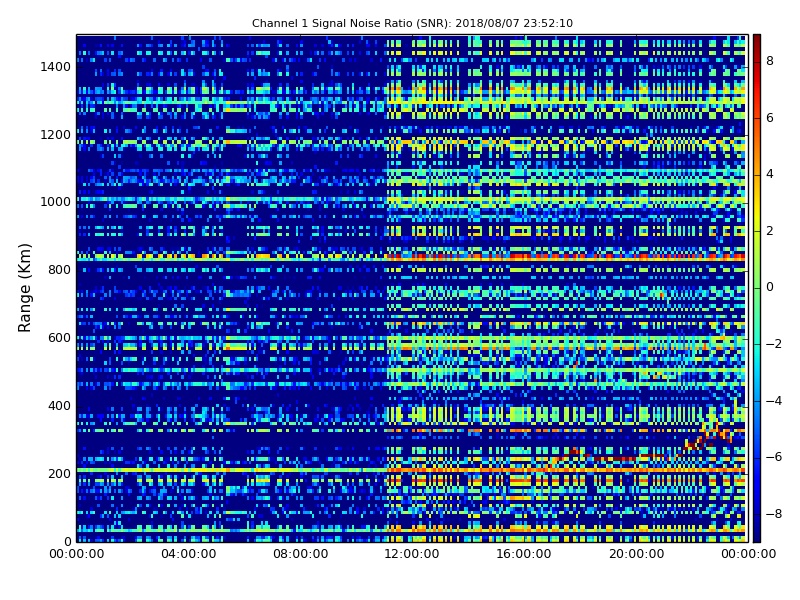Viewport: 800px width, 600px height.
Task: Click the colorbar tick label "−2"
Action: coord(774,344)
